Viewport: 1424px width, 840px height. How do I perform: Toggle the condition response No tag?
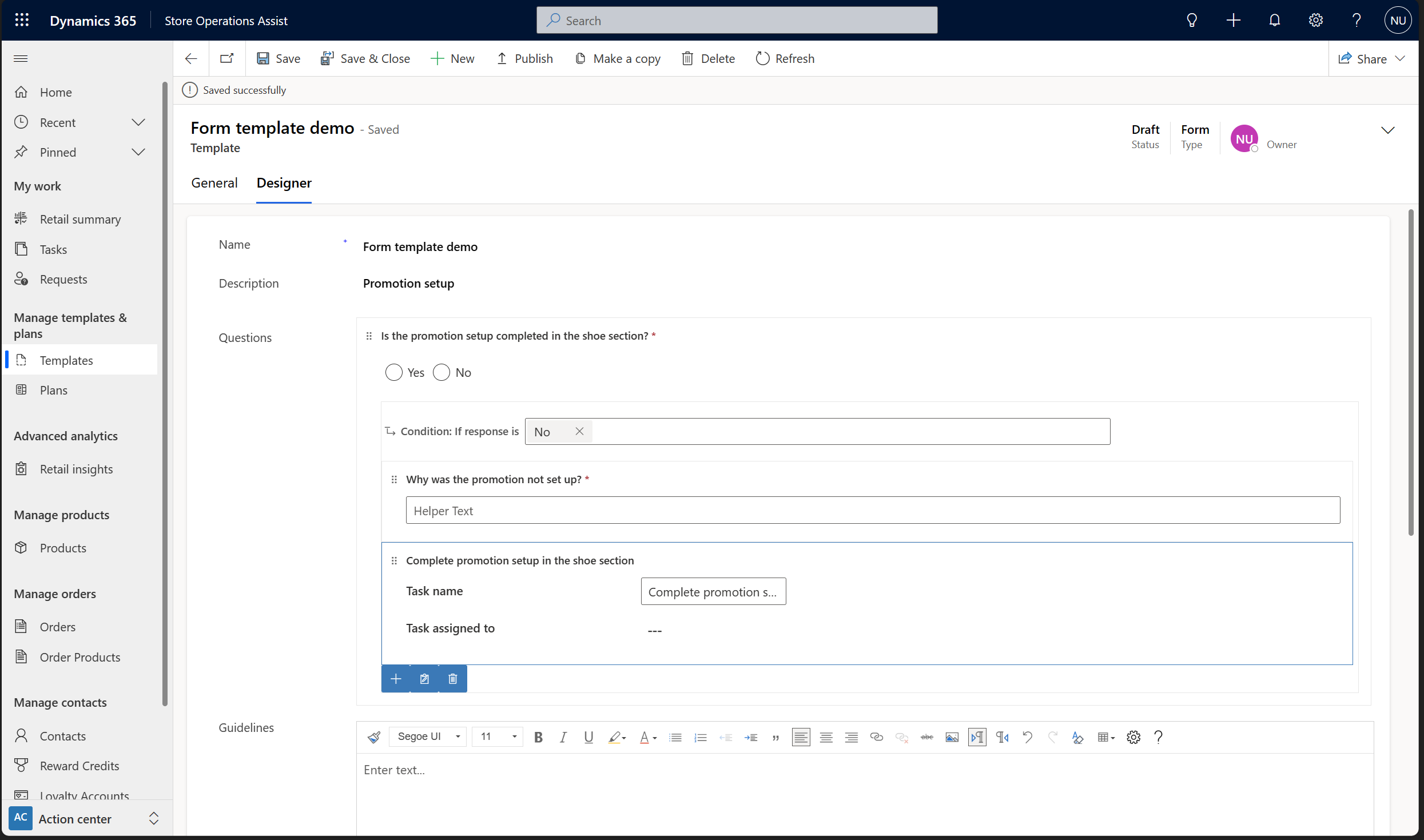[579, 431]
